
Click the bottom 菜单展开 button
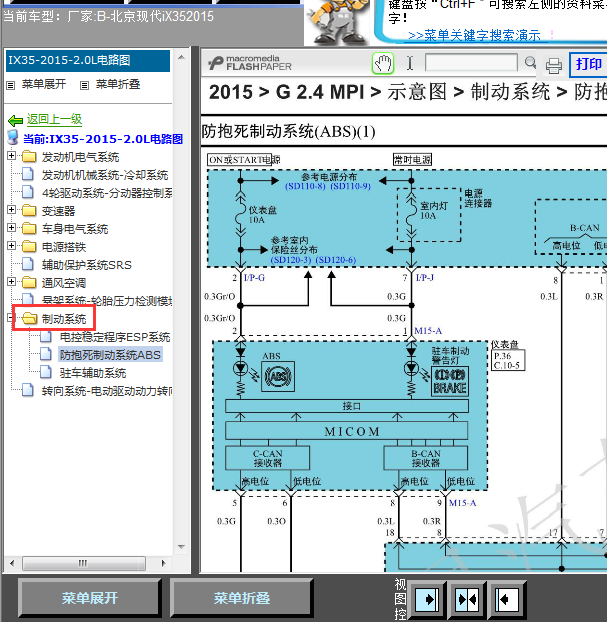90,598
